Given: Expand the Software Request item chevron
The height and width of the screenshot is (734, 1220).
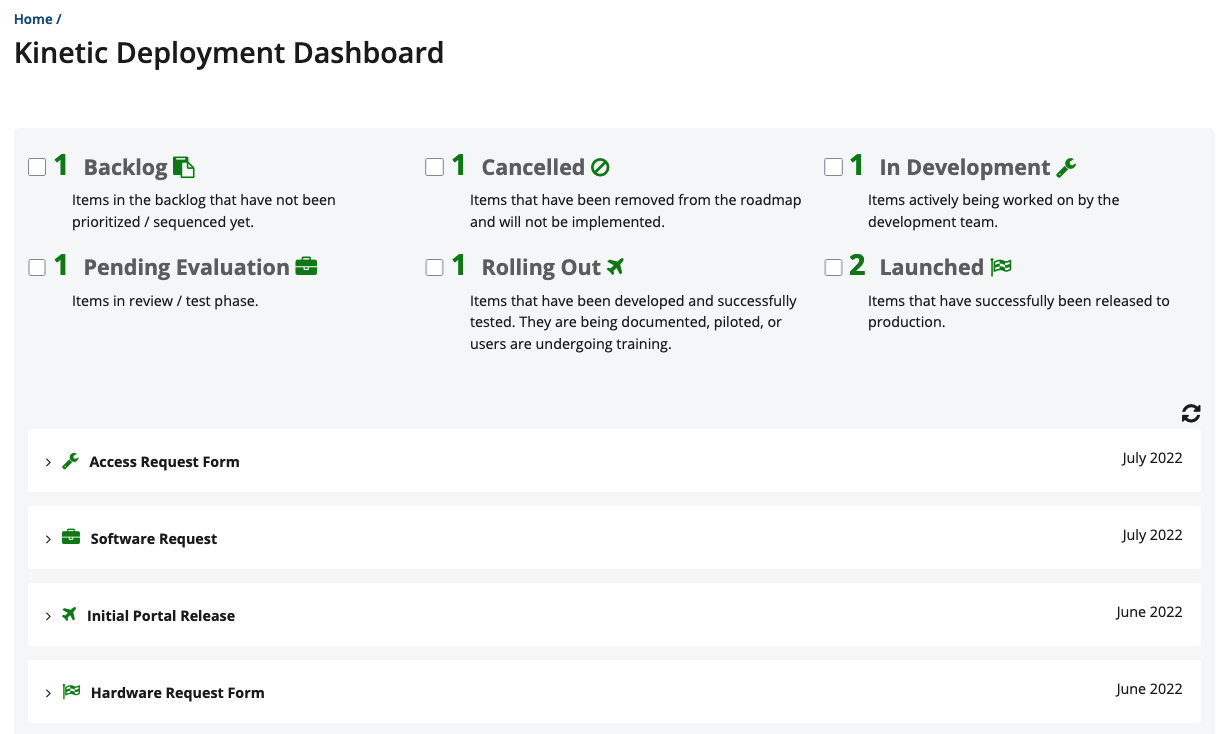Looking at the screenshot, I should [48, 539].
